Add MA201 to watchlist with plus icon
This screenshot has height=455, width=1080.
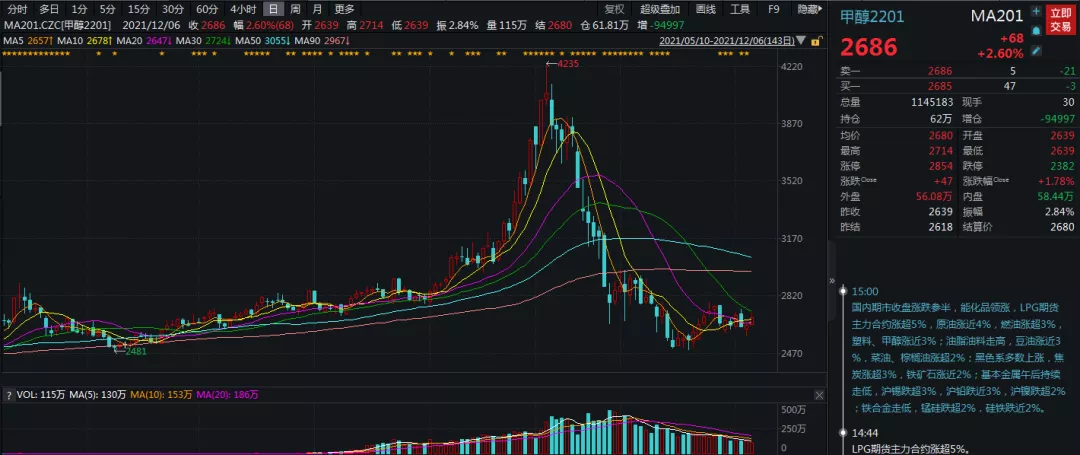coord(1036,12)
